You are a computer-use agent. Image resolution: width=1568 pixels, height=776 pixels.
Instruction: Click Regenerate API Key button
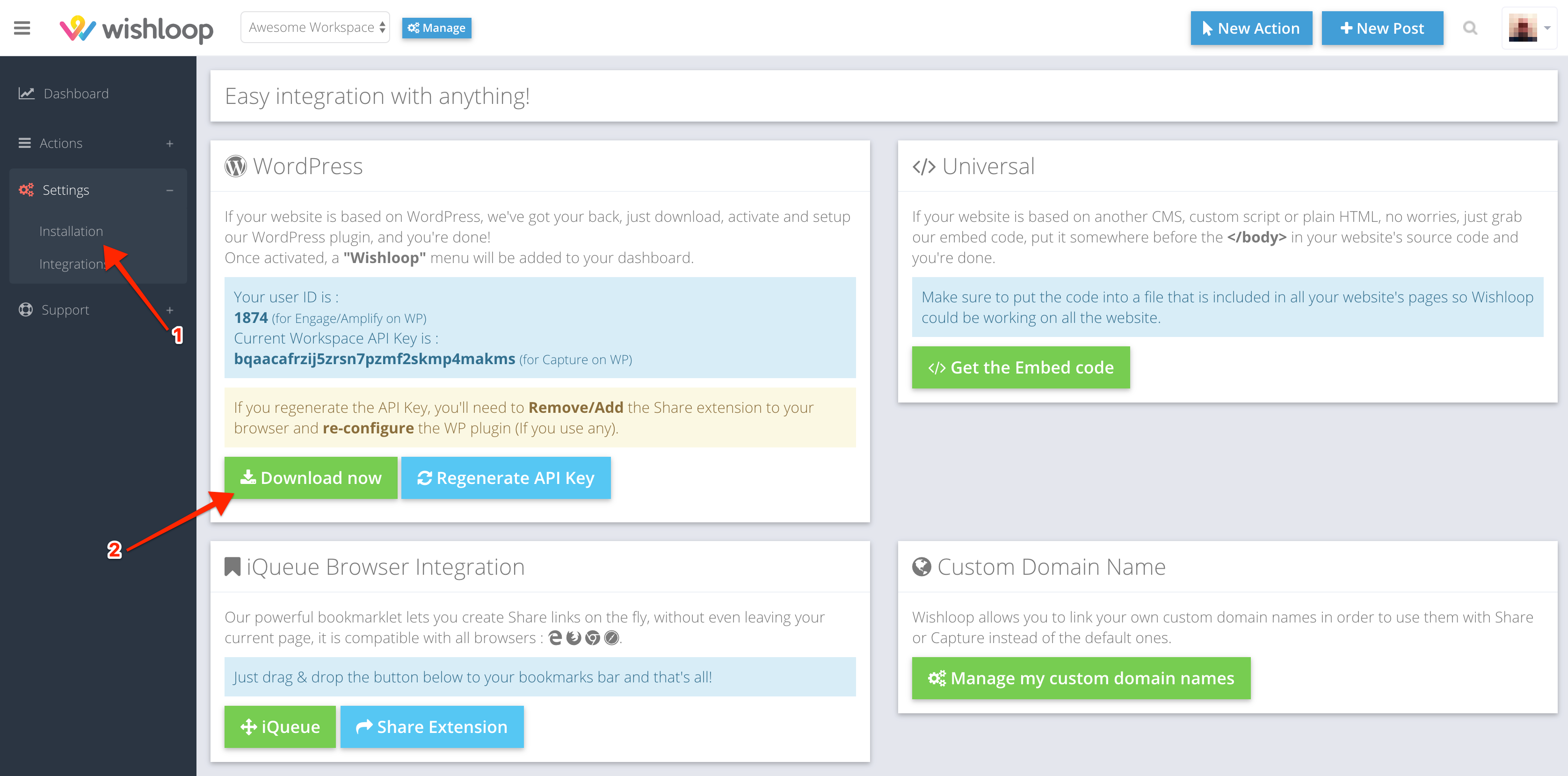(x=506, y=478)
